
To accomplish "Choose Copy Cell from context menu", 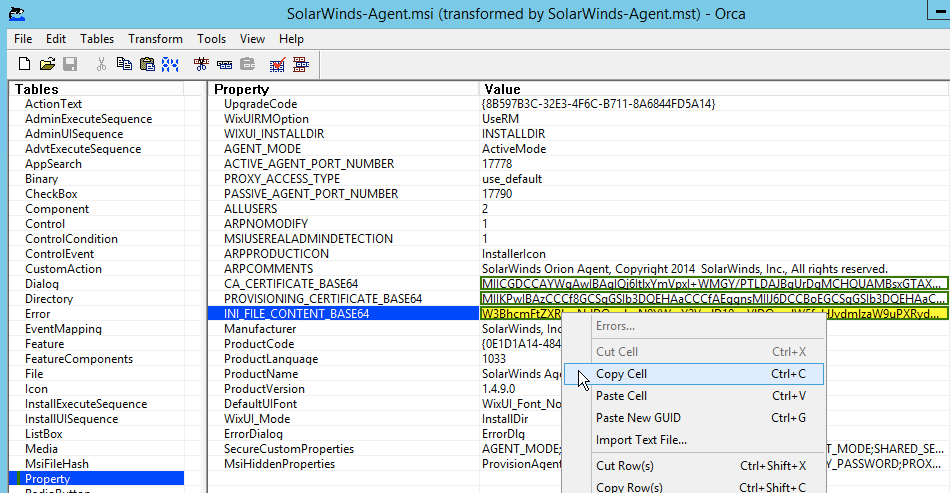I will tap(694, 374).
